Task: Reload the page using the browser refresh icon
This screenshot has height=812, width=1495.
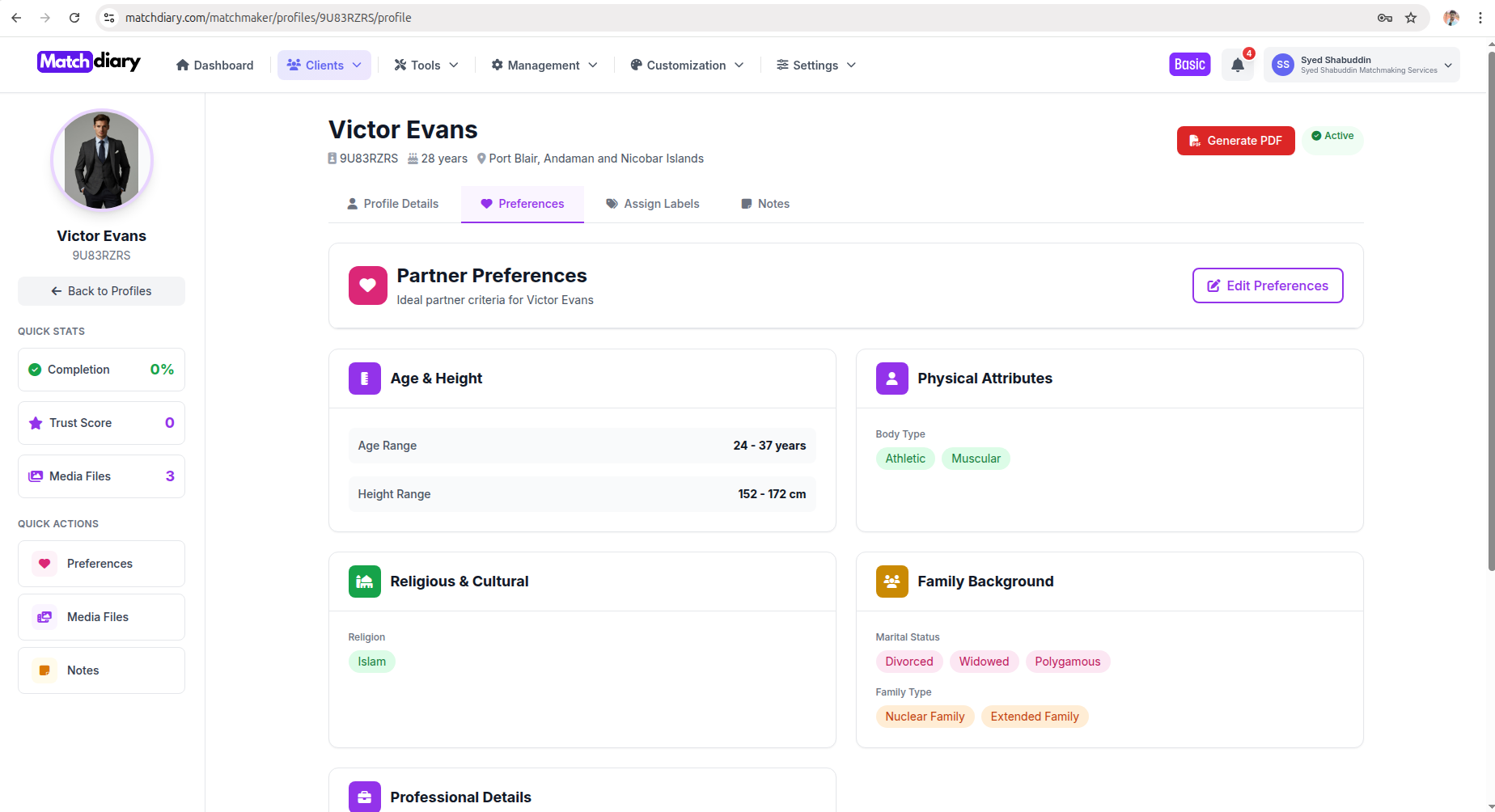Action: tap(74, 18)
